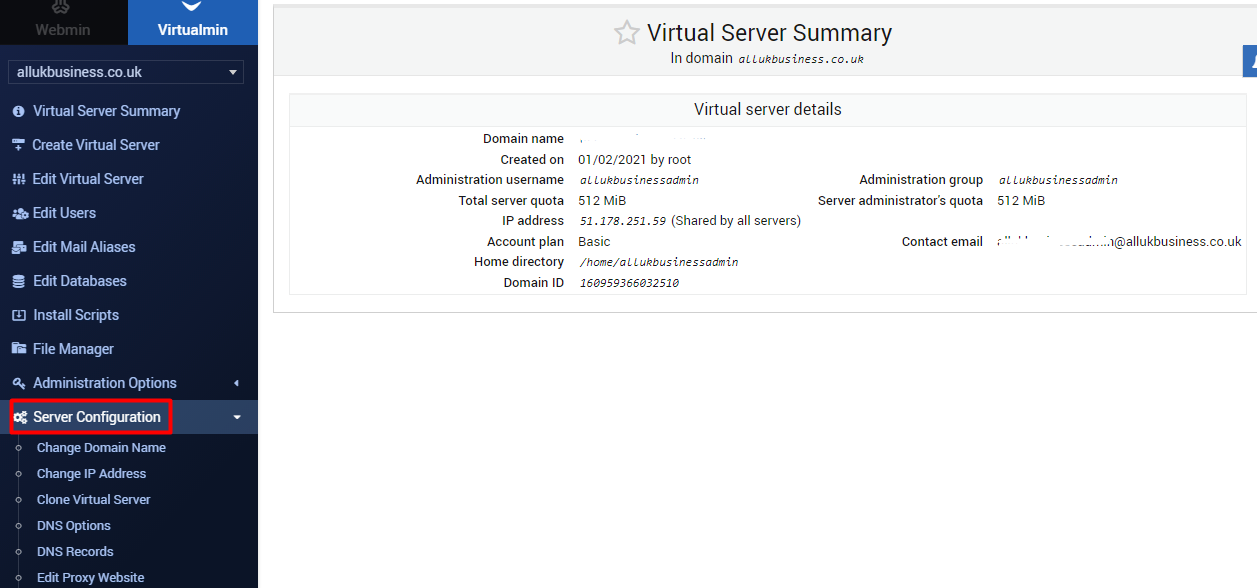The height and width of the screenshot is (588, 1257).
Task: Collapse Server Configuration with its arrow
Action: click(236, 417)
